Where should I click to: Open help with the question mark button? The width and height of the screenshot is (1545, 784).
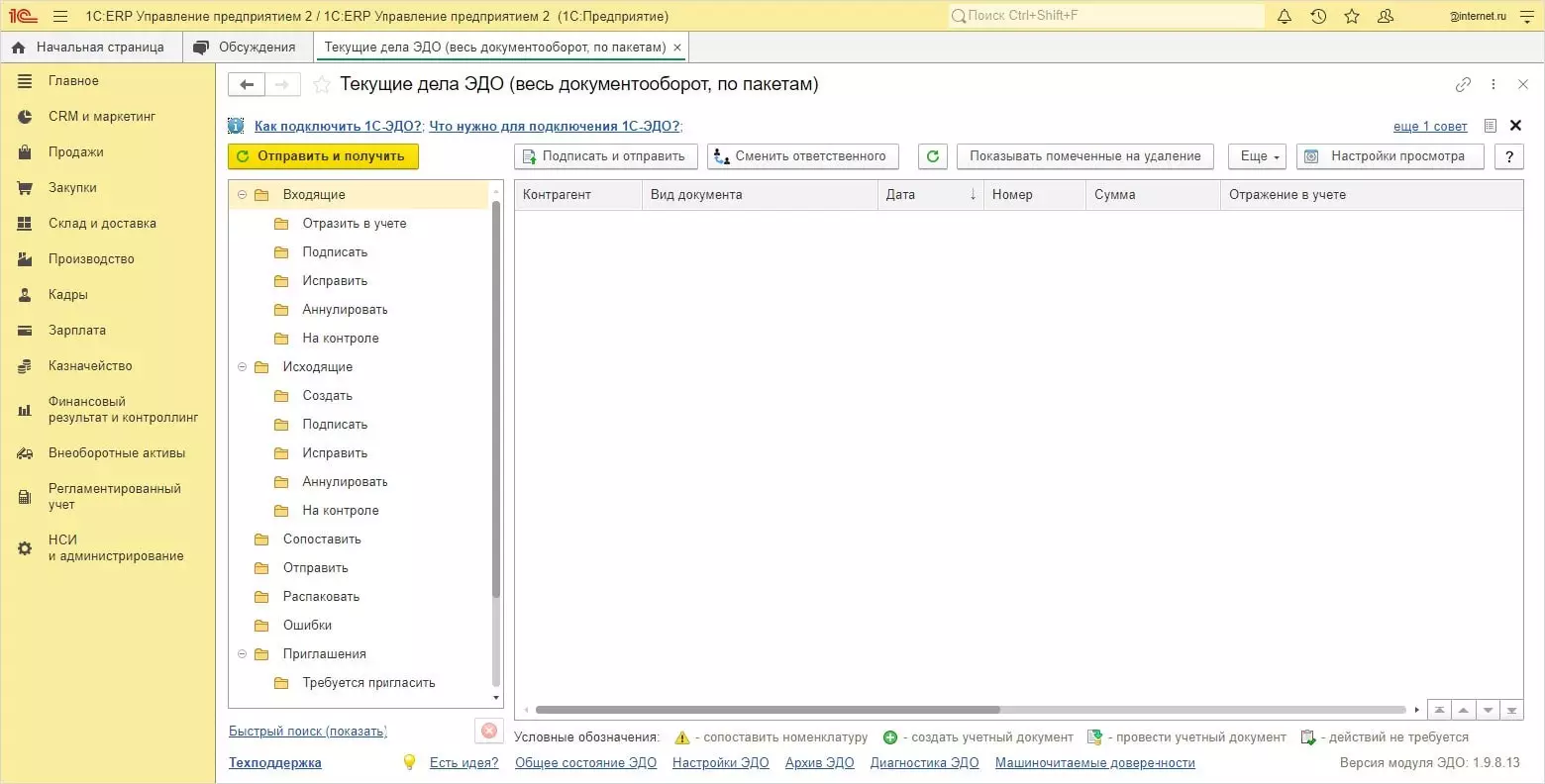click(1509, 156)
